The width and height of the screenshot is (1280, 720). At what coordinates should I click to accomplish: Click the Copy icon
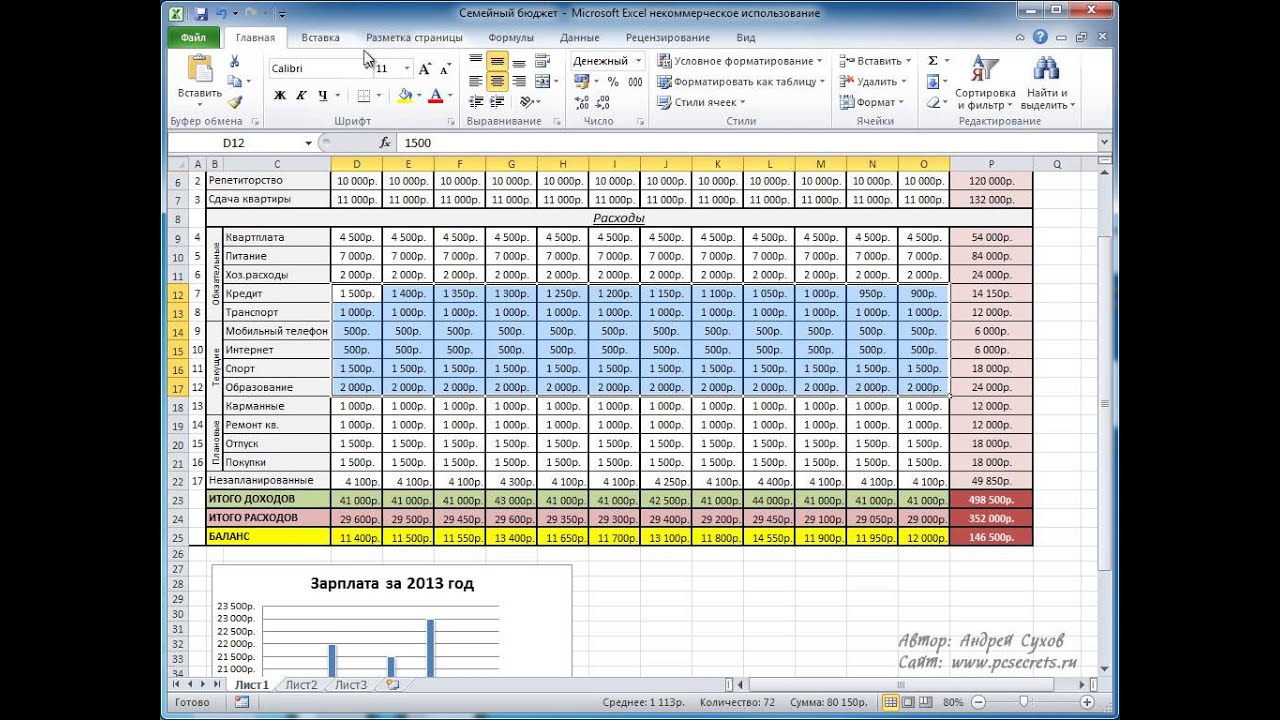pos(234,82)
